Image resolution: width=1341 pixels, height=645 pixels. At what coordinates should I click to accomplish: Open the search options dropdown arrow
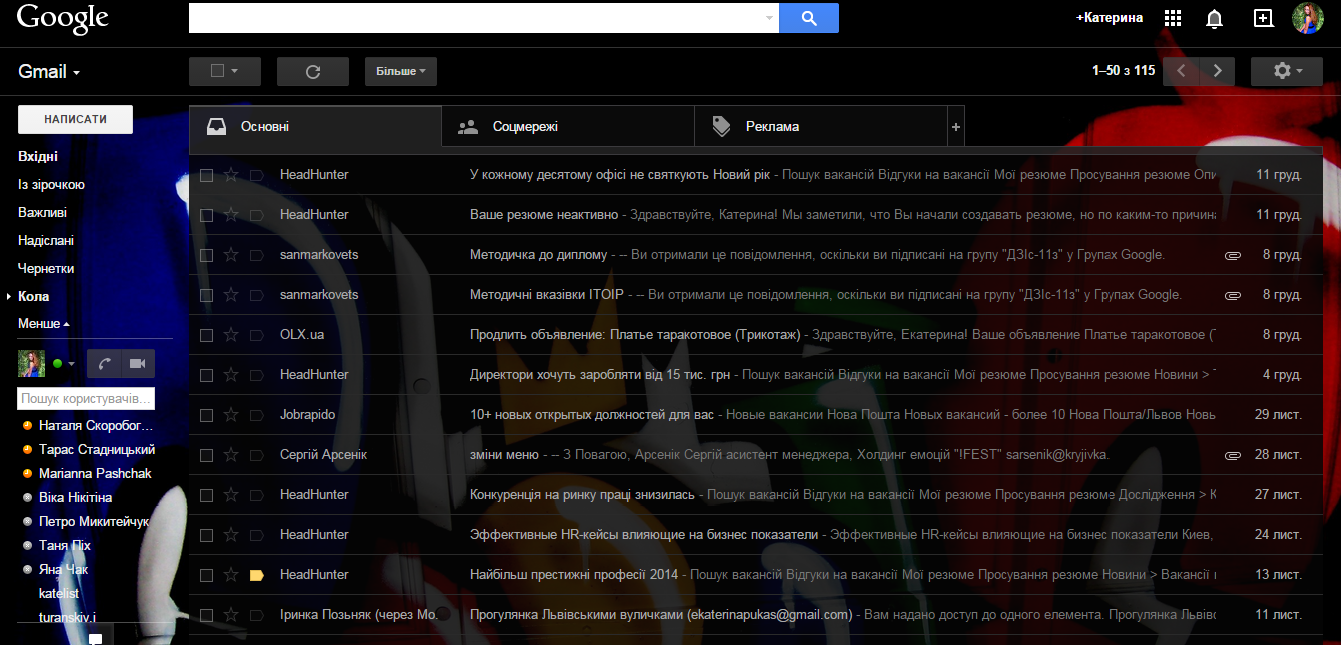[769, 18]
